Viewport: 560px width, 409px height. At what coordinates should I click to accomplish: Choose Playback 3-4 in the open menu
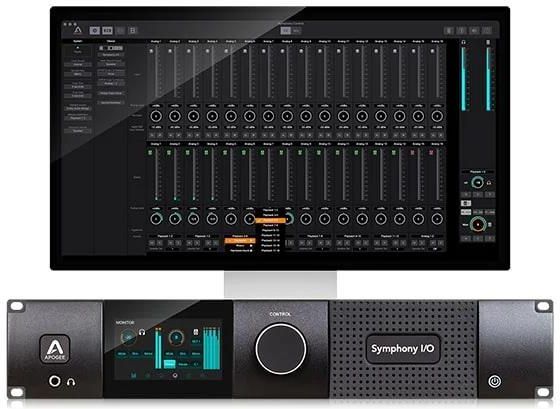tap(270, 215)
